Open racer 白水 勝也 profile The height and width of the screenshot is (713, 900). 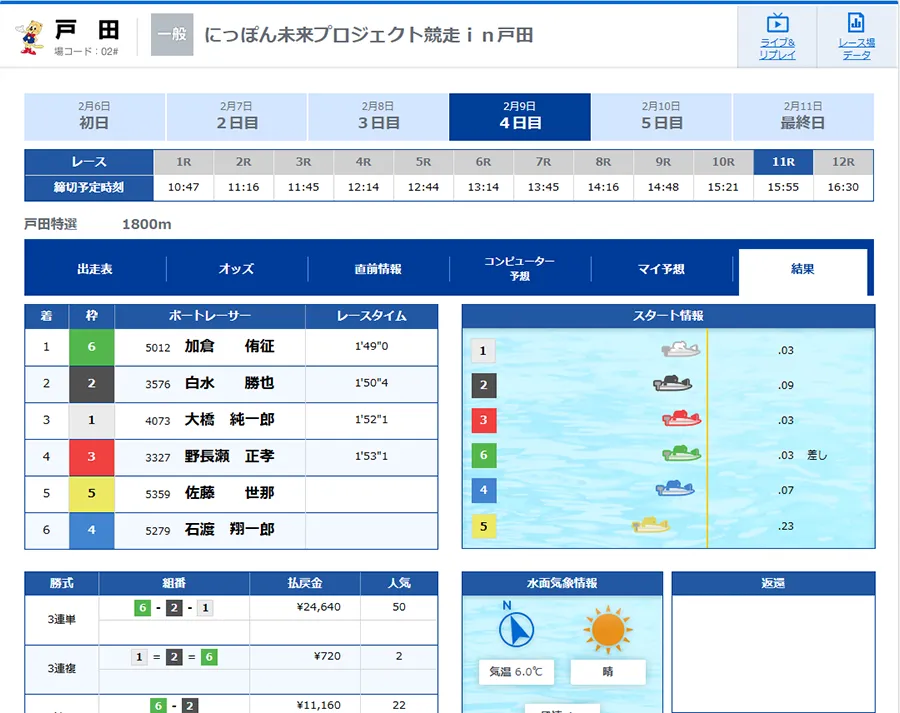click(x=229, y=384)
